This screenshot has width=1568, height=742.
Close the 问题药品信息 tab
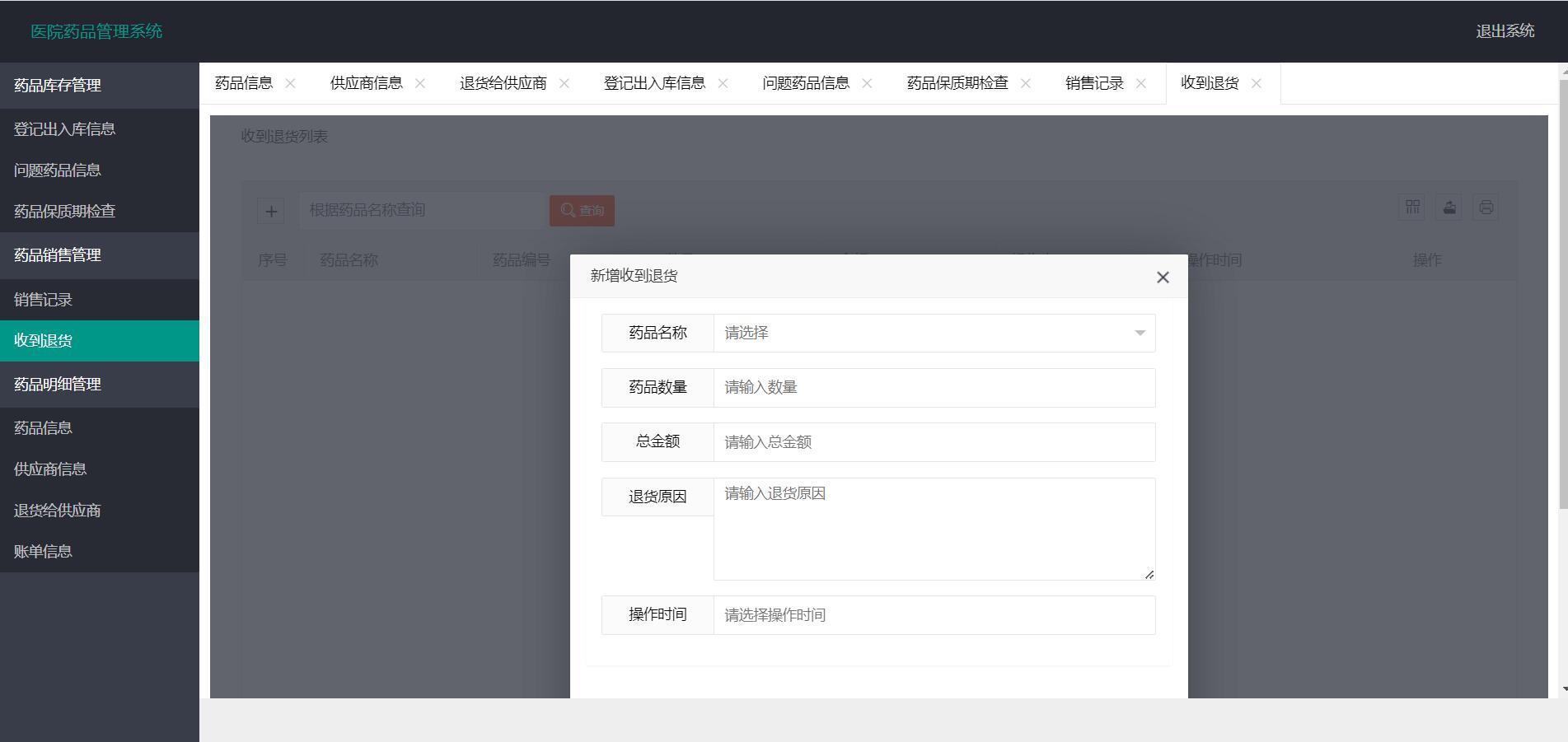click(867, 83)
